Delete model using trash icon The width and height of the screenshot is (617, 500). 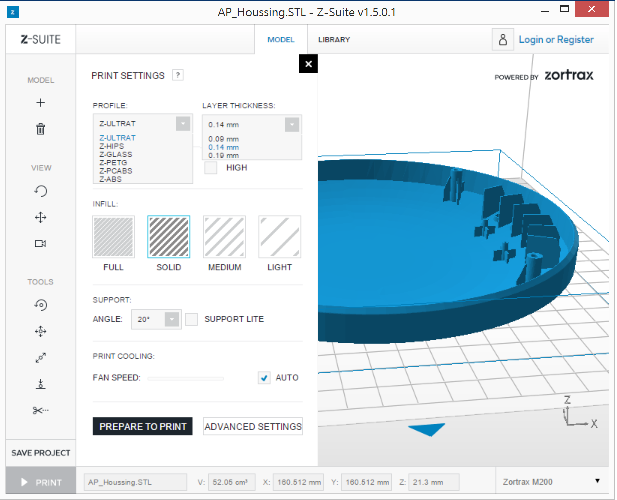click(41, 129)
